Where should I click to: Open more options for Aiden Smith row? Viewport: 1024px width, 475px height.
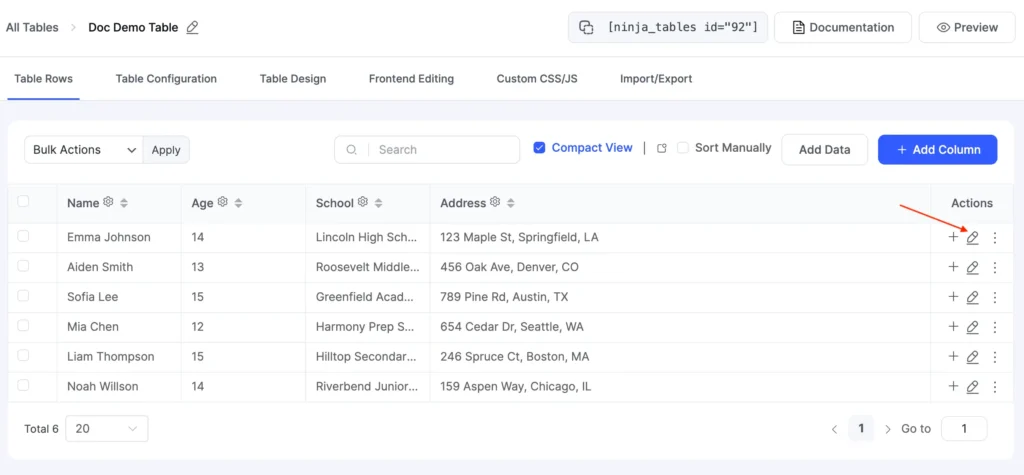[995, 268]
